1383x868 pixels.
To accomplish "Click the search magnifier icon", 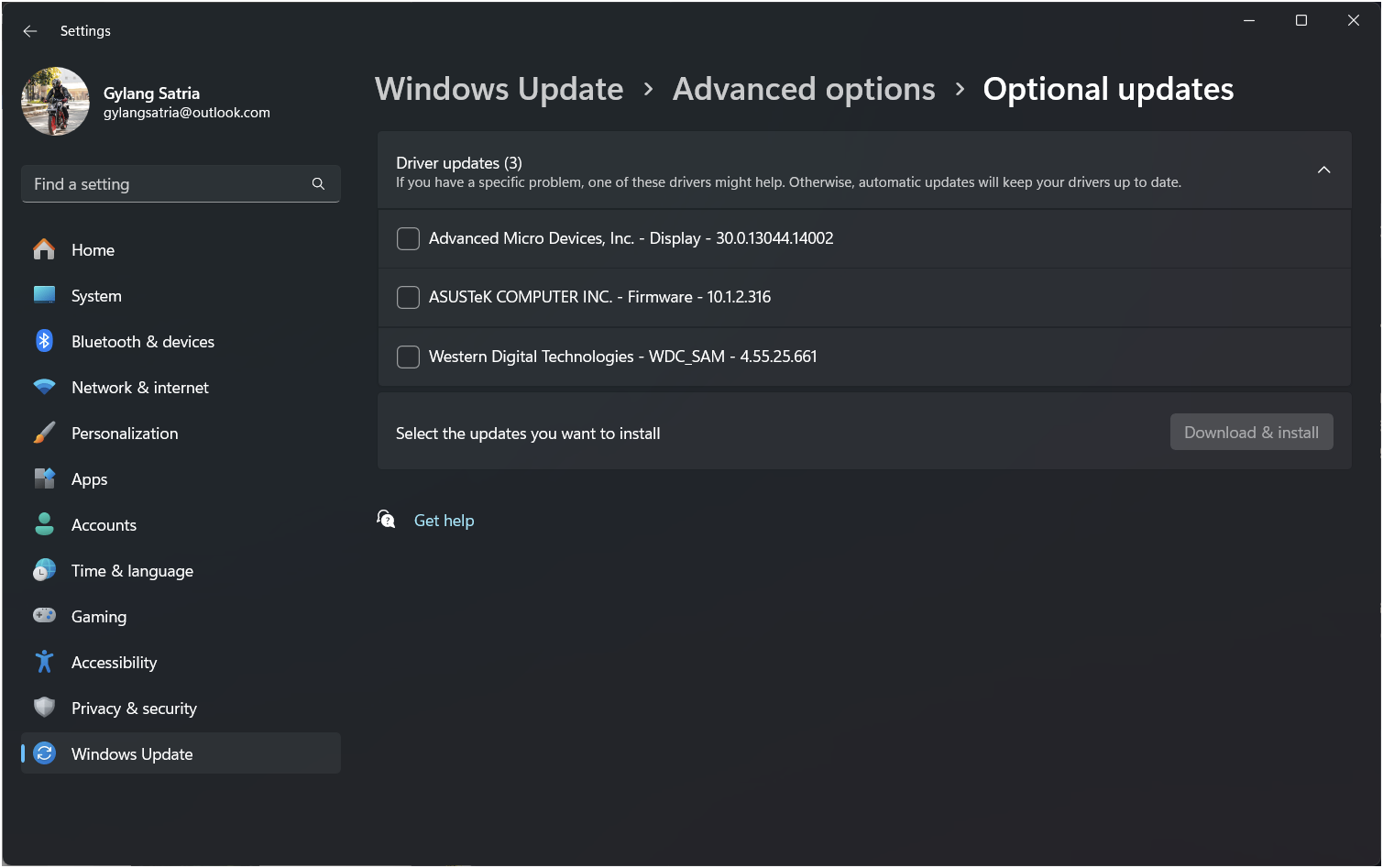I will pyautogui.click(x=318, y=184).
